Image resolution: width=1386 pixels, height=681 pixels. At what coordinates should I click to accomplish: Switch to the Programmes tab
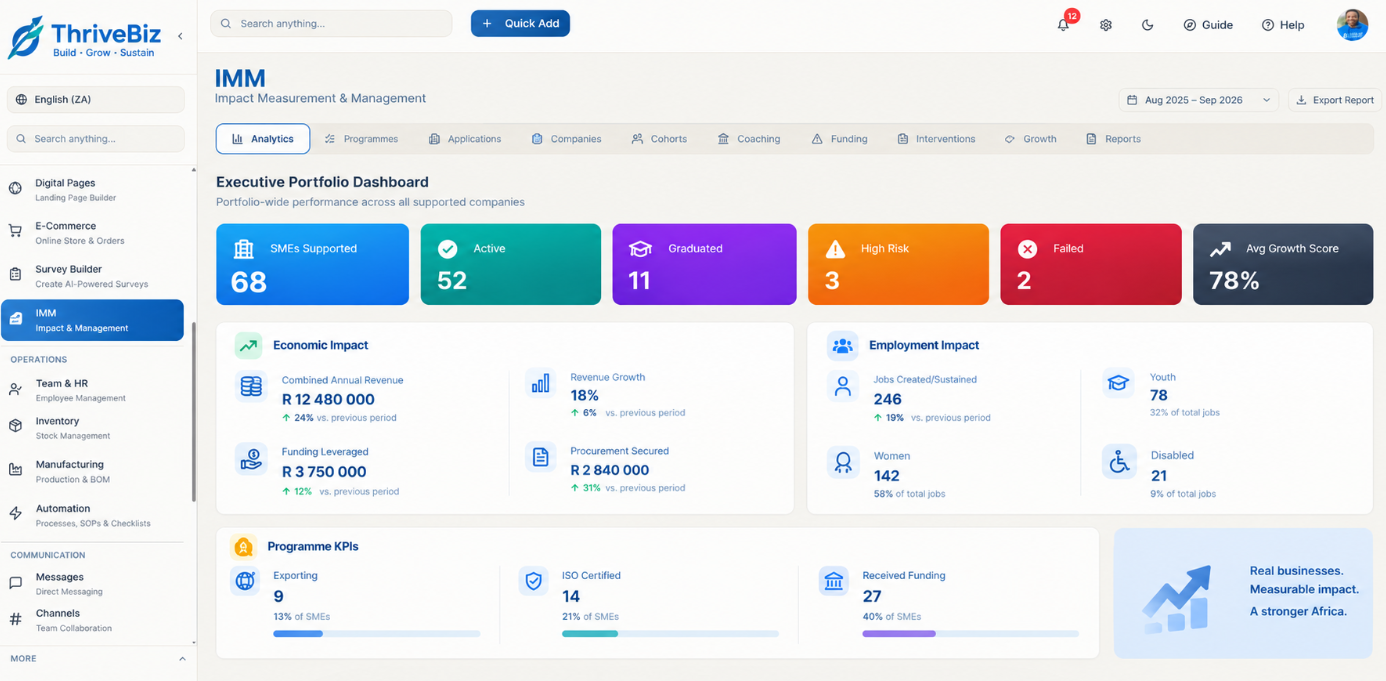click(361, 139)
